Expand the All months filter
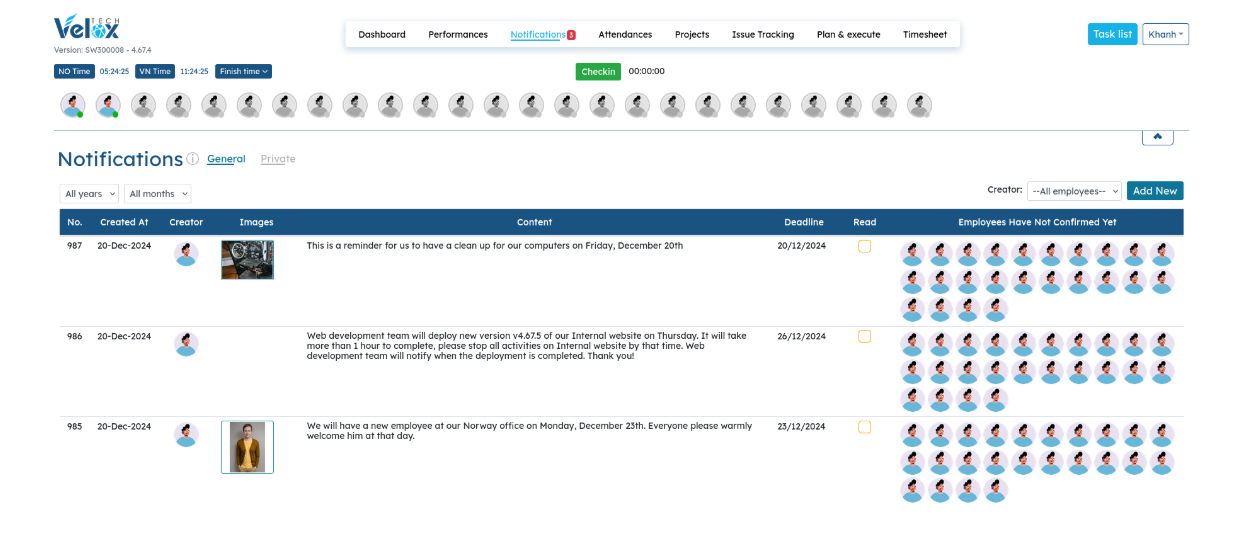 point(158,194)
